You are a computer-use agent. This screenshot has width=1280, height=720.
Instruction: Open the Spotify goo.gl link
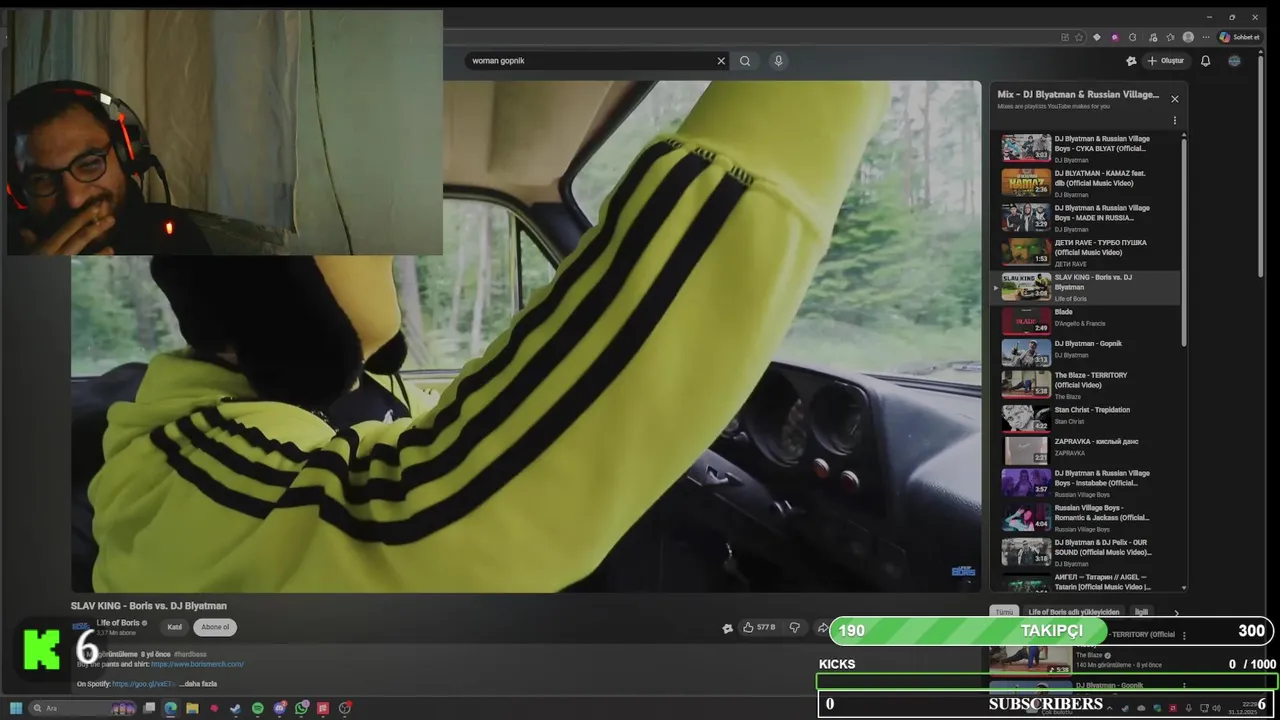(144, 684)
